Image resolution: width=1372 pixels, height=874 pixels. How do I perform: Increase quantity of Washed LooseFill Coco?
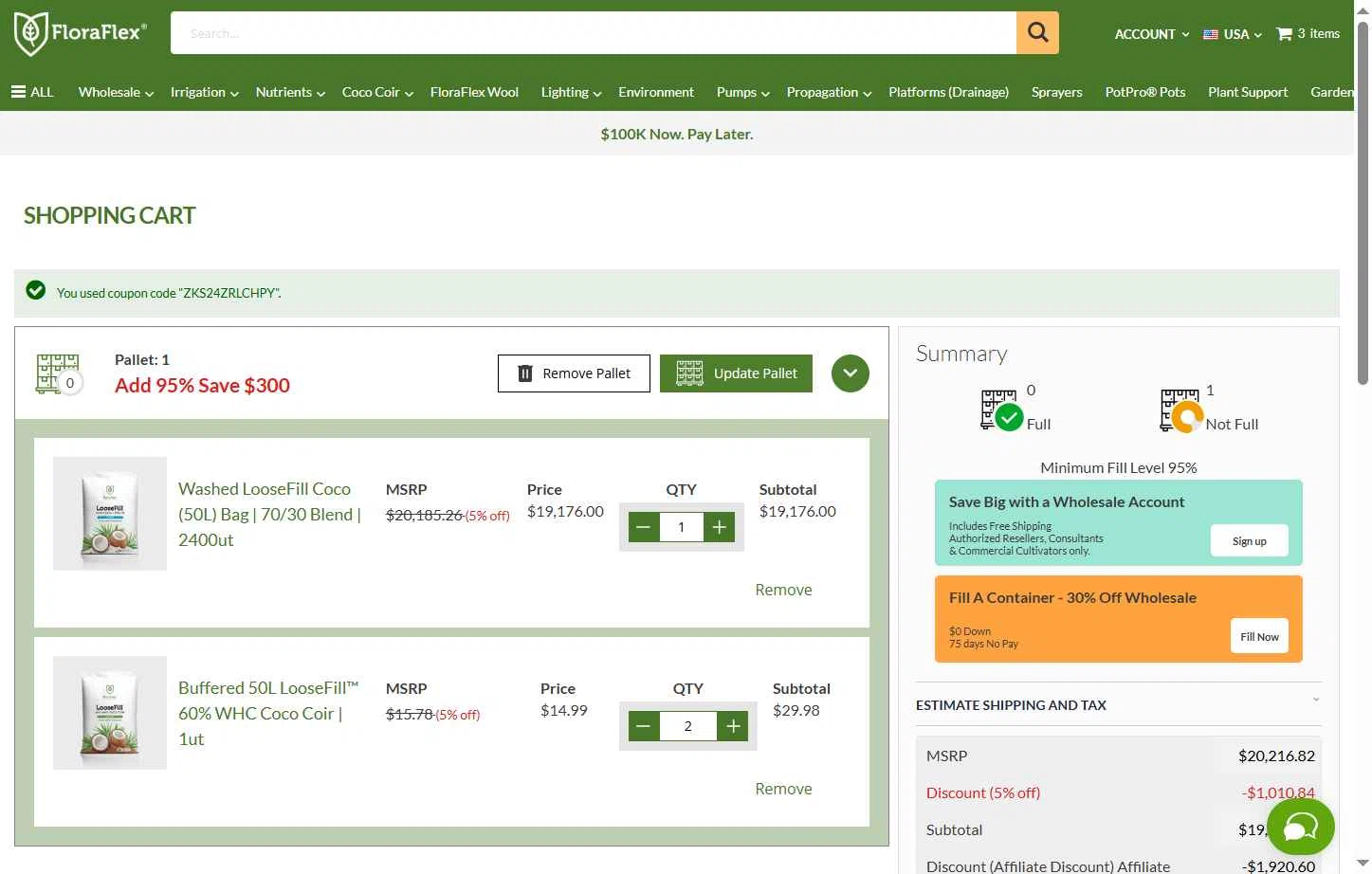point(720,527)
